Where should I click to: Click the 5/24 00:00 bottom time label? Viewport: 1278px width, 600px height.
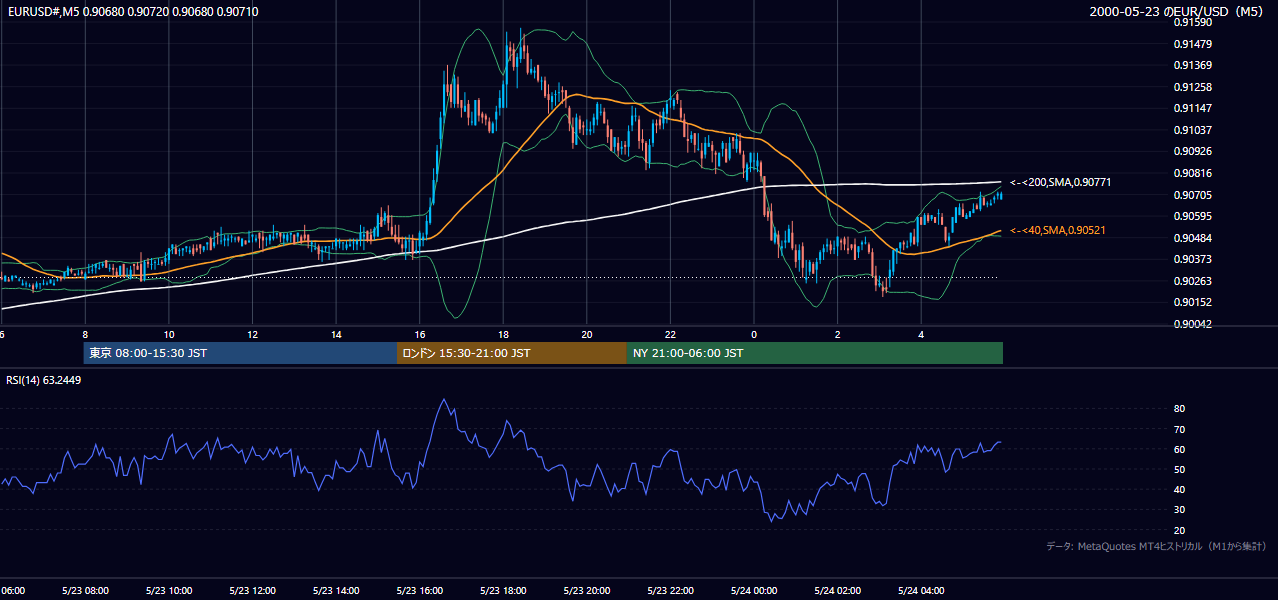pos(753,590)
